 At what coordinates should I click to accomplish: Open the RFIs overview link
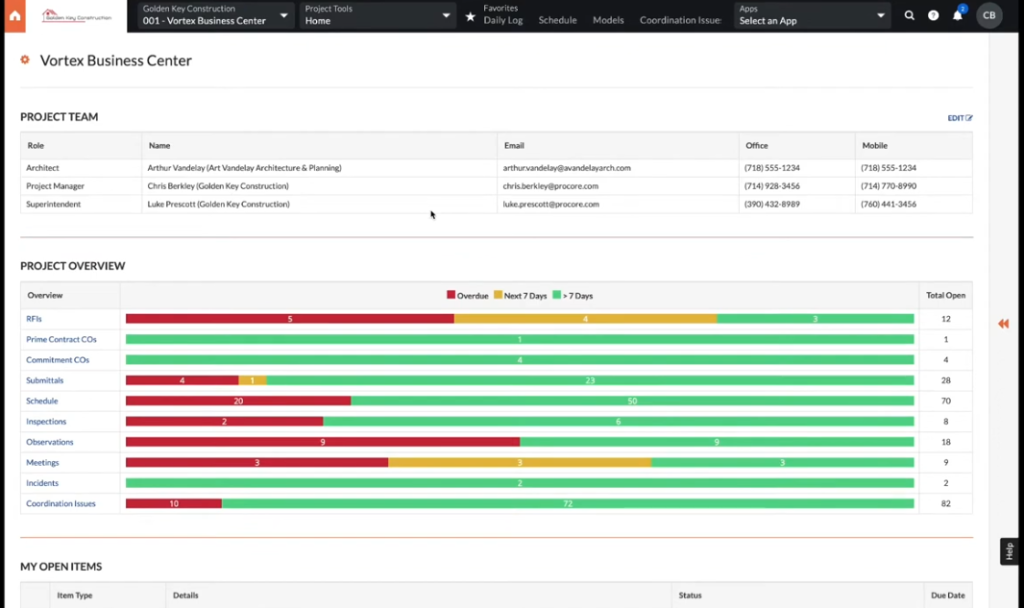[x=34, y=319]
